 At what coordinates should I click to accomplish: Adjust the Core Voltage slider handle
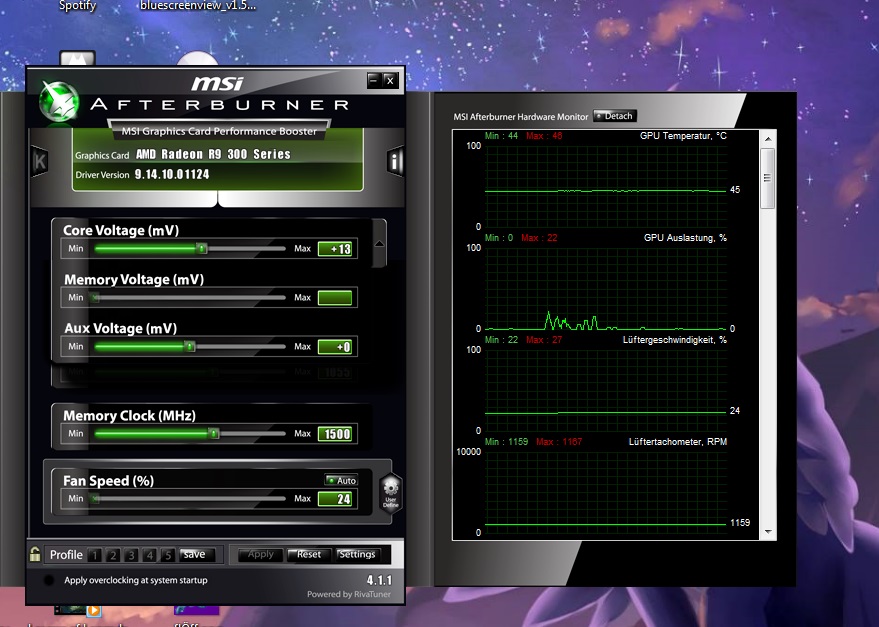pyautogui.click(x=202, y=248)
